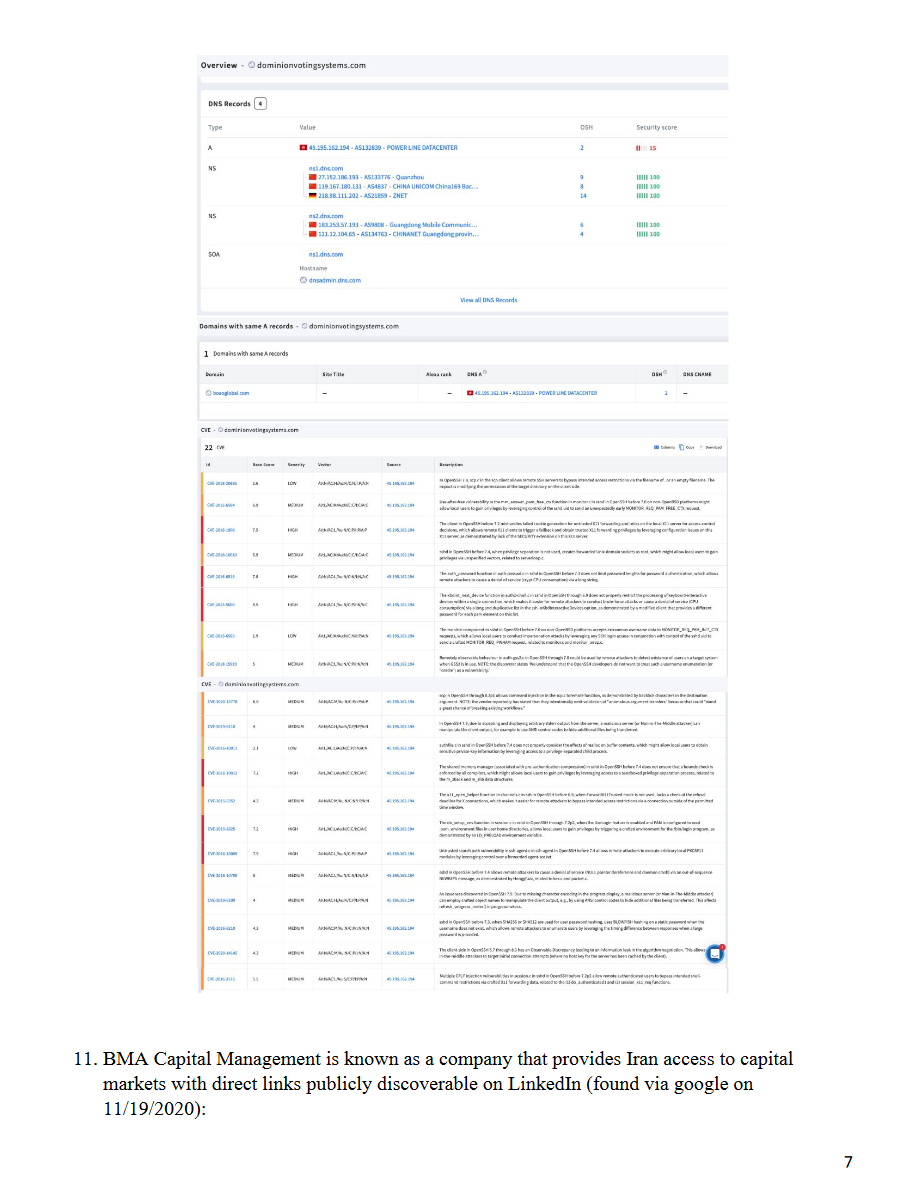
Task: Click the German flag next to 218.98.111.202 ZNET
Action: pos(313,195)
